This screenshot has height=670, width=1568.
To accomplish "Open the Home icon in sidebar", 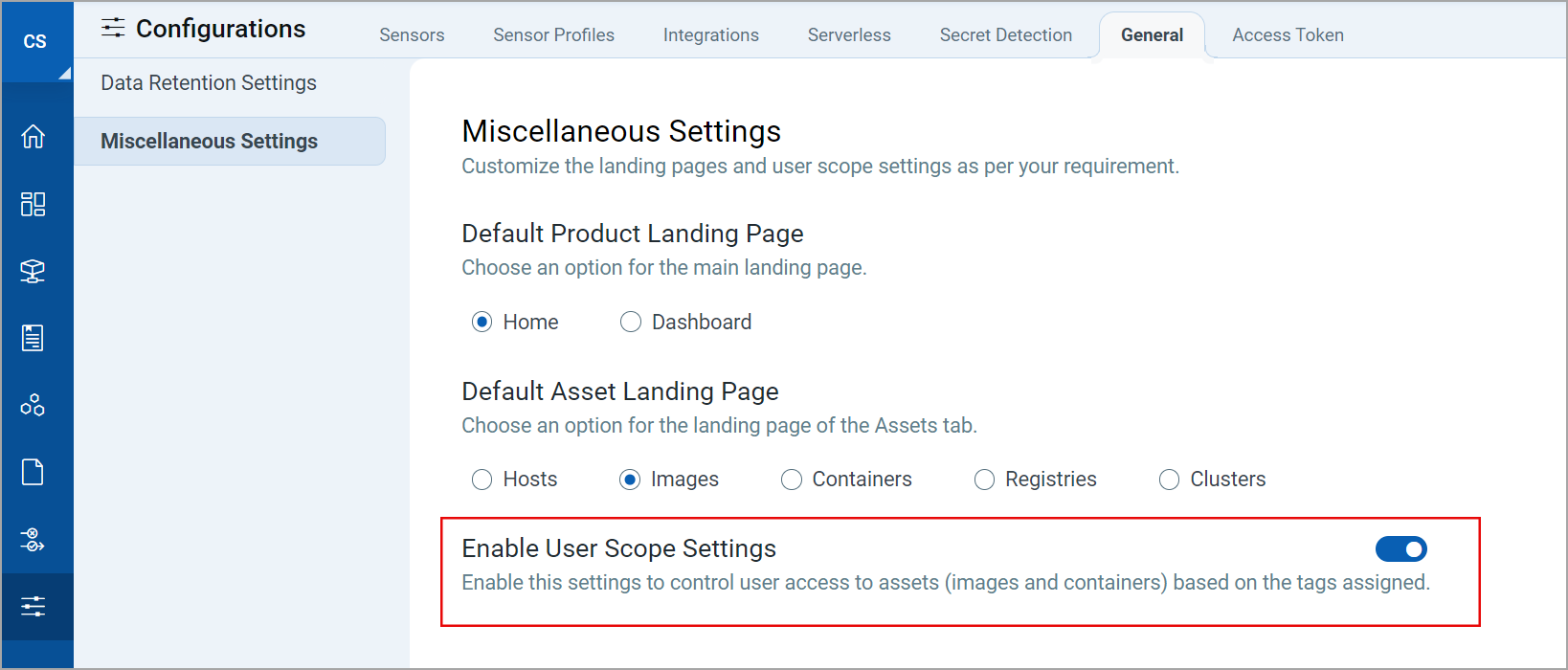I will (x=34, y=137).
